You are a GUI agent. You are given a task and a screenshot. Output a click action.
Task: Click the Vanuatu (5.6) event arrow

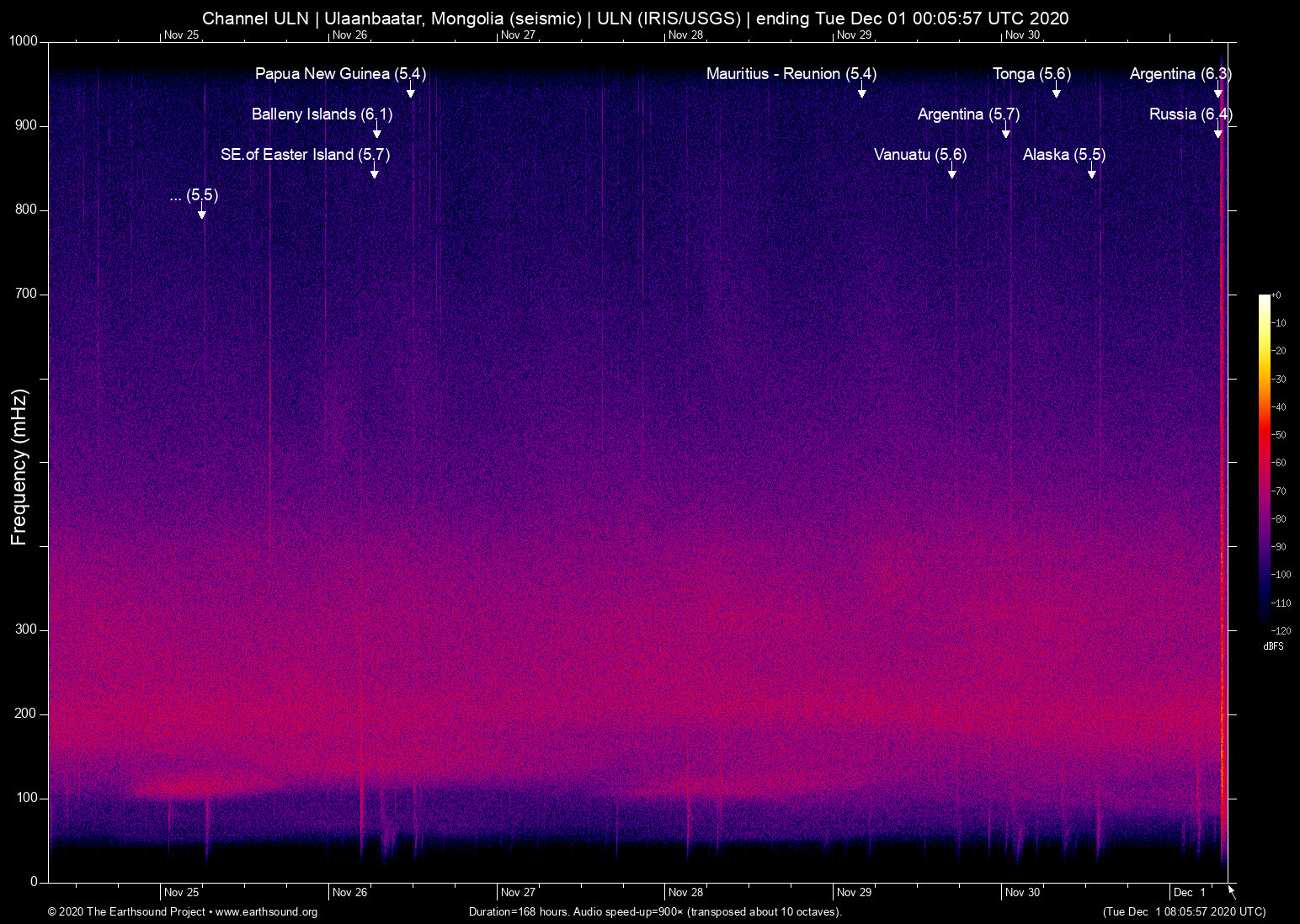point(952,173)
